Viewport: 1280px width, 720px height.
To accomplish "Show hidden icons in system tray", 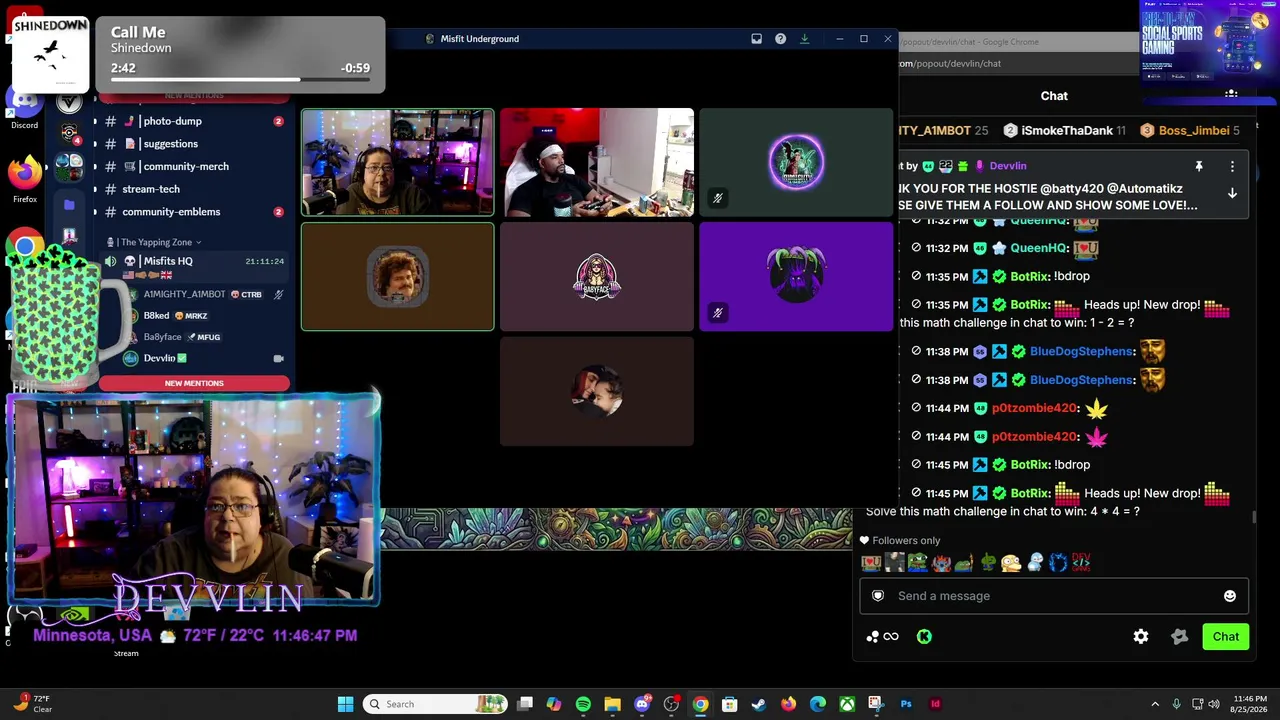I will coord(1155,704).
